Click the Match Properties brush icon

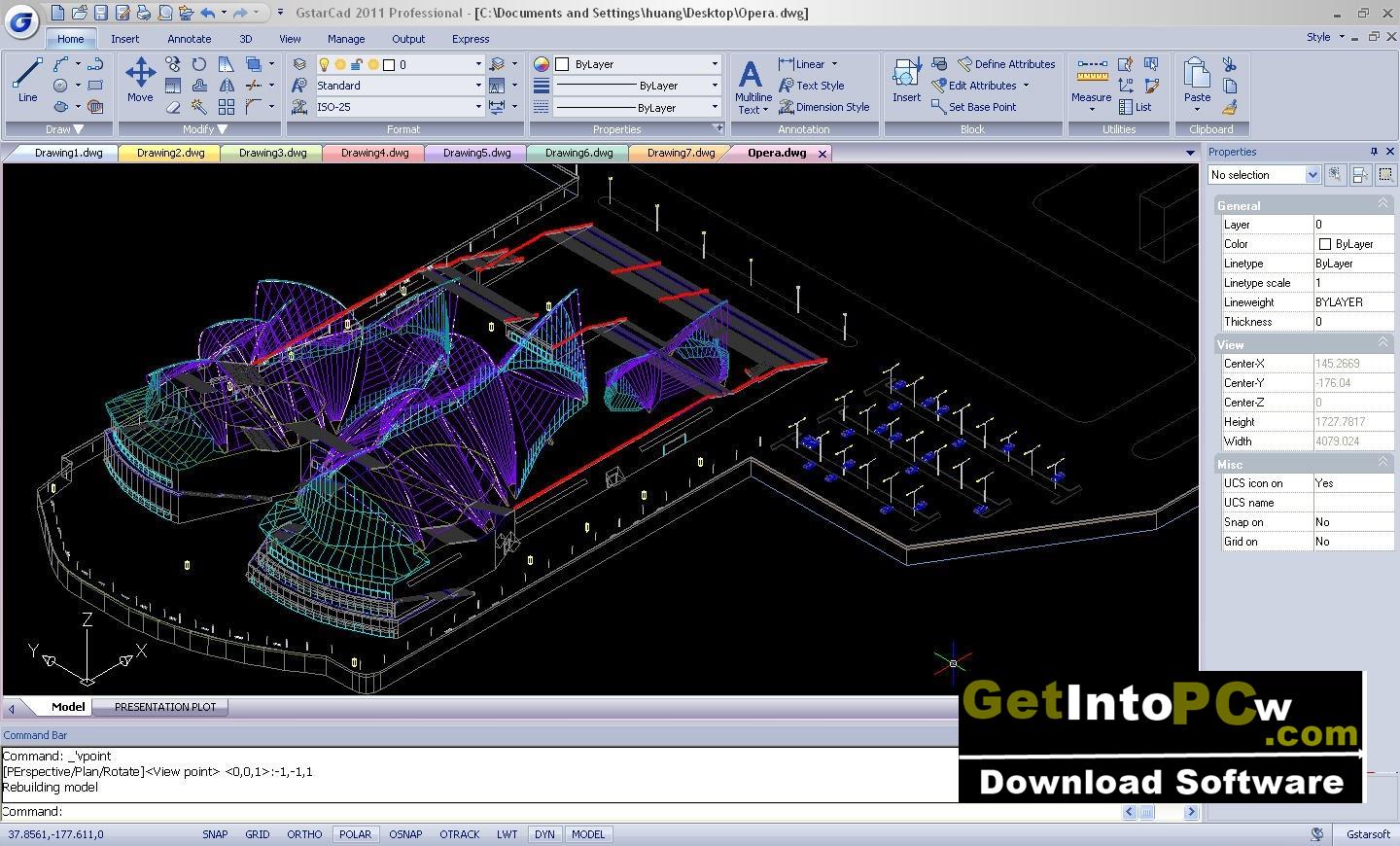(x=1230, y=107)
